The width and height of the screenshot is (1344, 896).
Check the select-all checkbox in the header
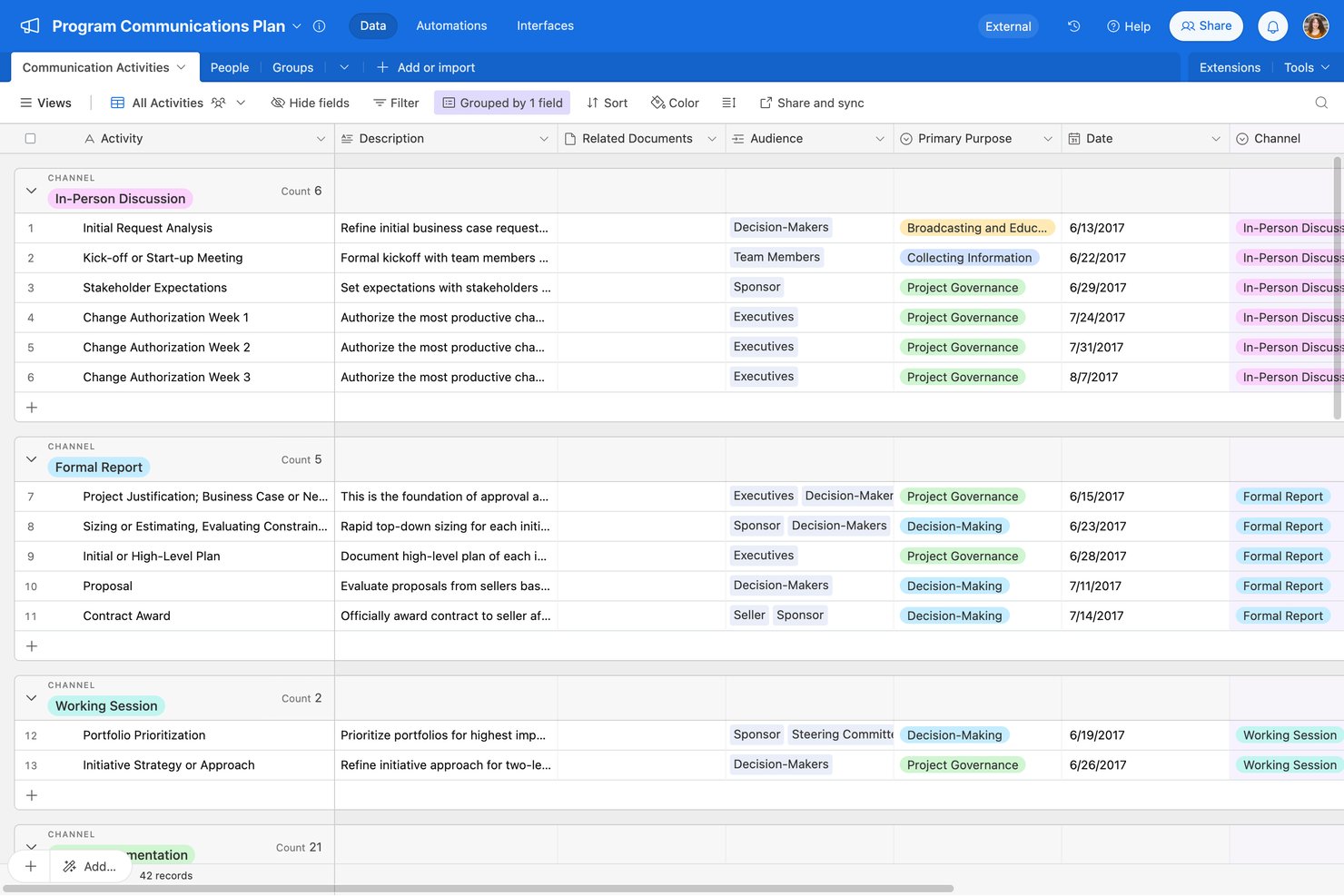coord(30,139)
